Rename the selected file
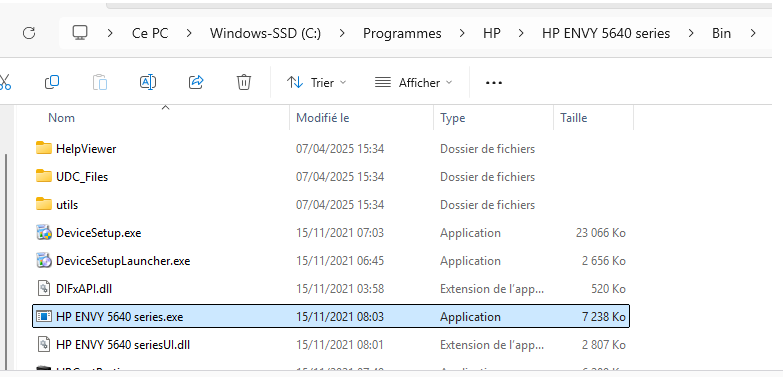 click(x=148, y=82)
